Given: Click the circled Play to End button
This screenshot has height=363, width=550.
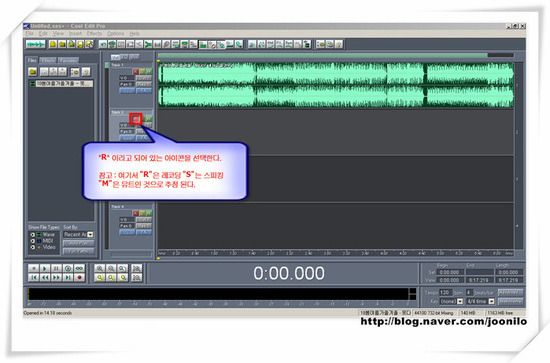Looking at the screenshot, I should pos(68,268).
